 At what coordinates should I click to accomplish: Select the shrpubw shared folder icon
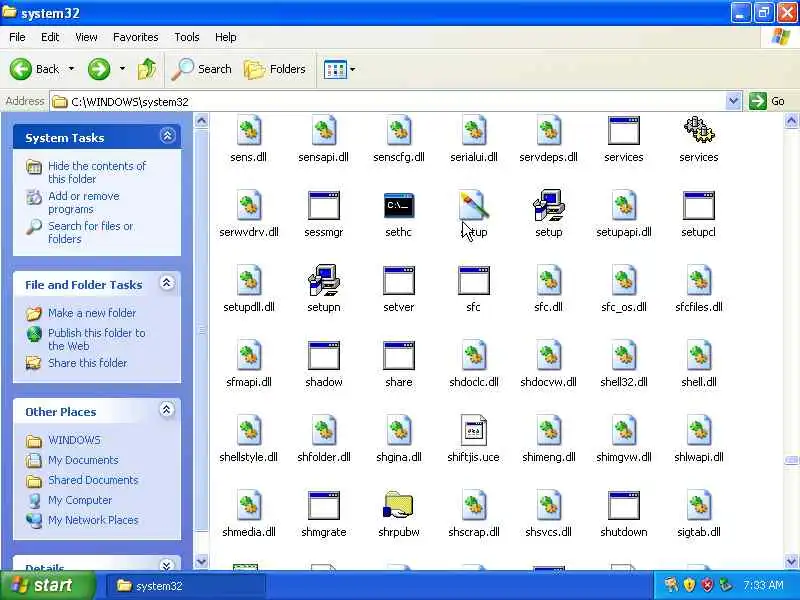[398, 505]
